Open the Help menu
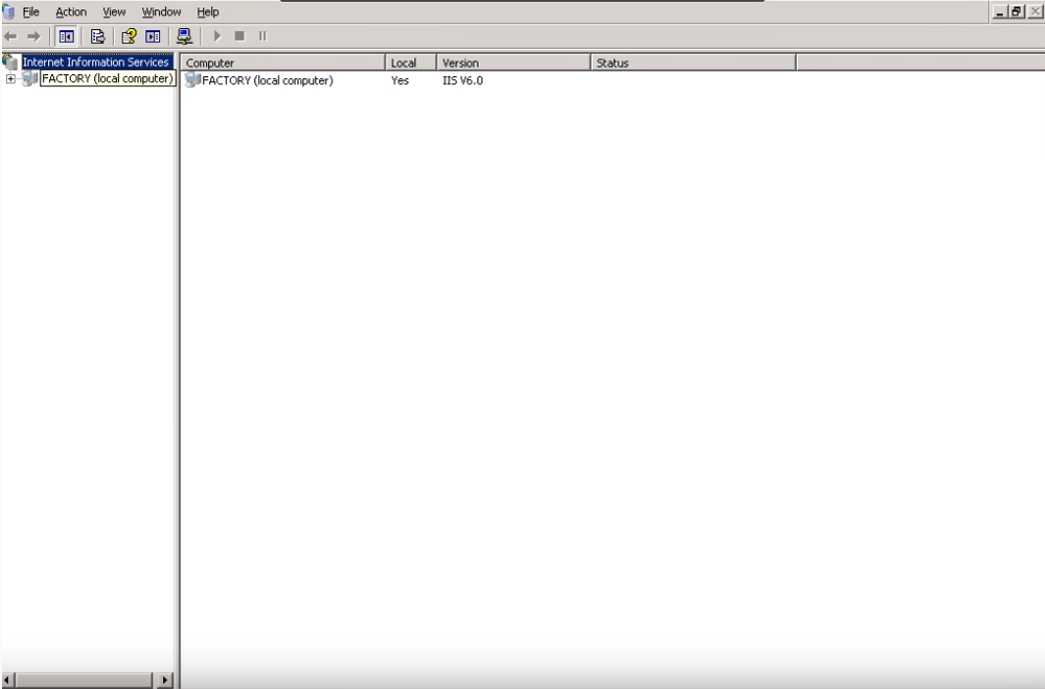 [x=208, y=12]
